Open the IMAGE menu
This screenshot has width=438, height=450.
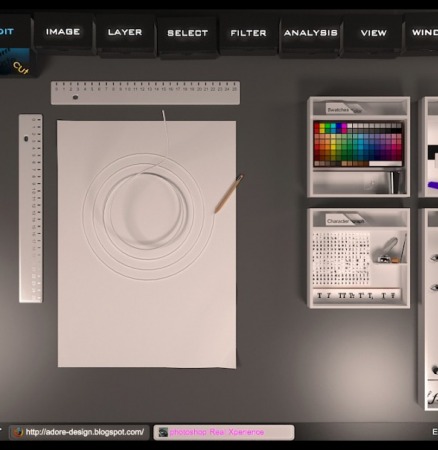(63, 32)
